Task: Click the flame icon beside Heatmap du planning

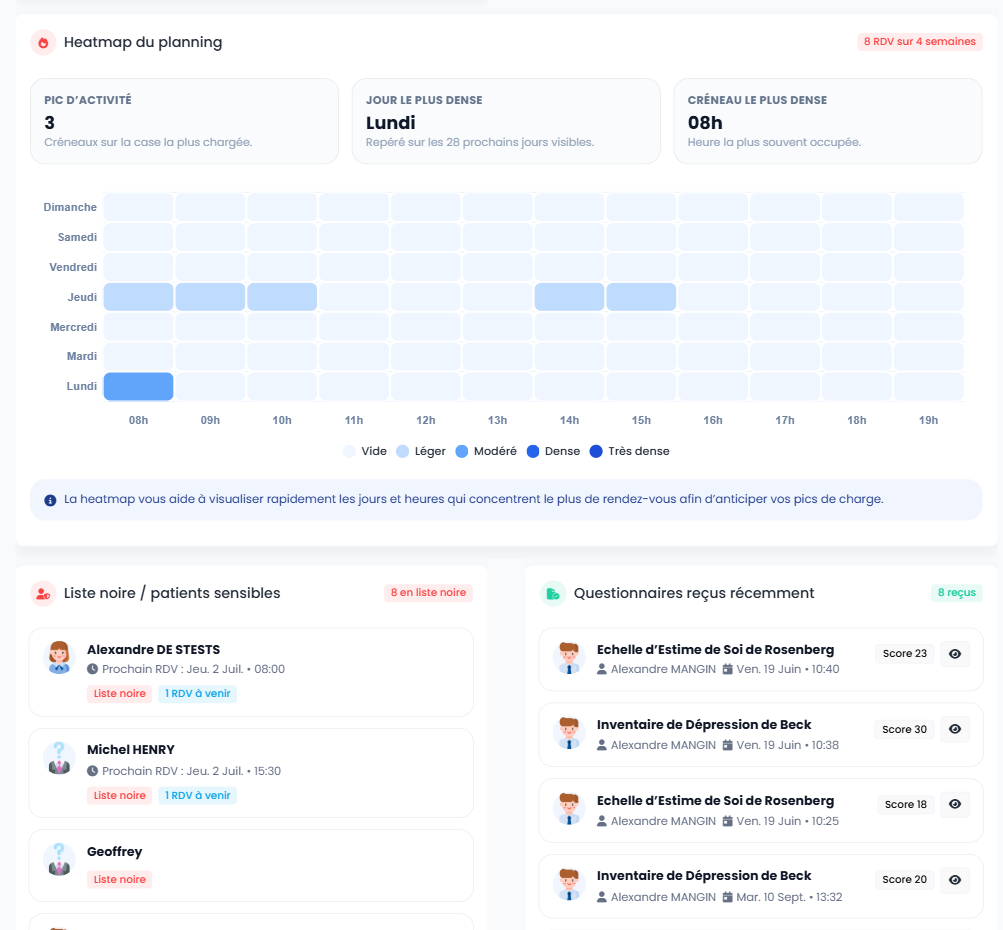Action: coord(43,43)
